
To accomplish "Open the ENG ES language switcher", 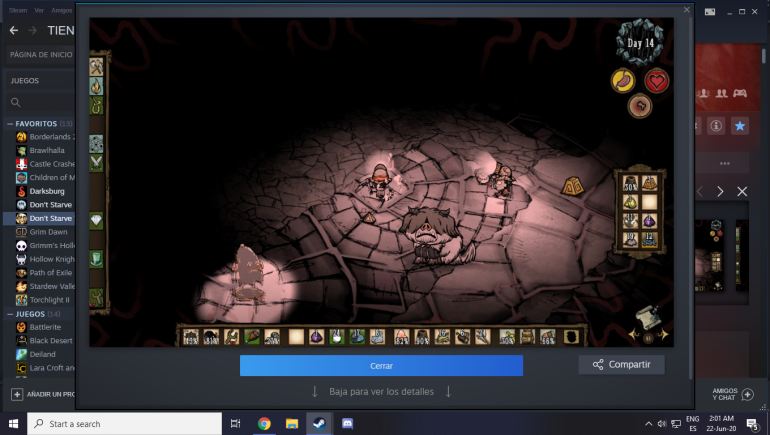I will (x=692, y=424).
